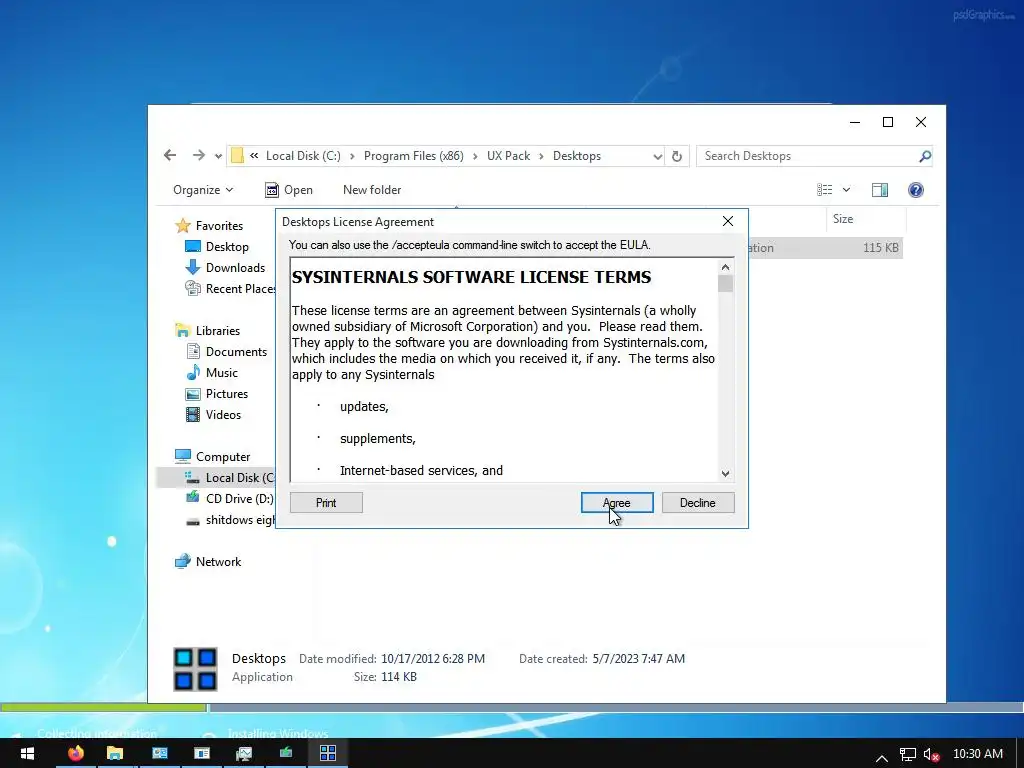Viewport: 1024px width, 768px height.
Task: Select Local Disk (C:) in address bar
Action: click(303, 156)
